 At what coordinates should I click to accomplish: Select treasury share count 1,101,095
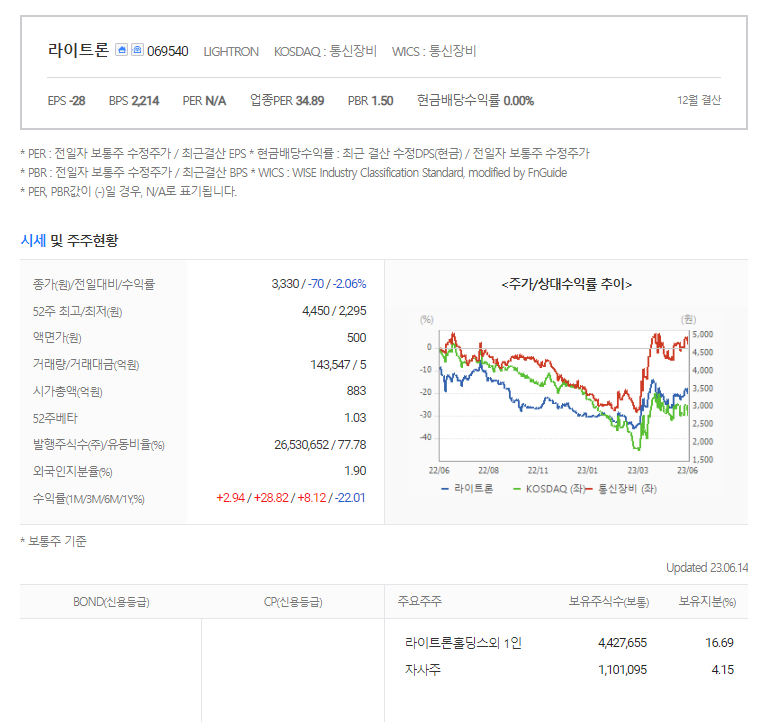[622, 670]
